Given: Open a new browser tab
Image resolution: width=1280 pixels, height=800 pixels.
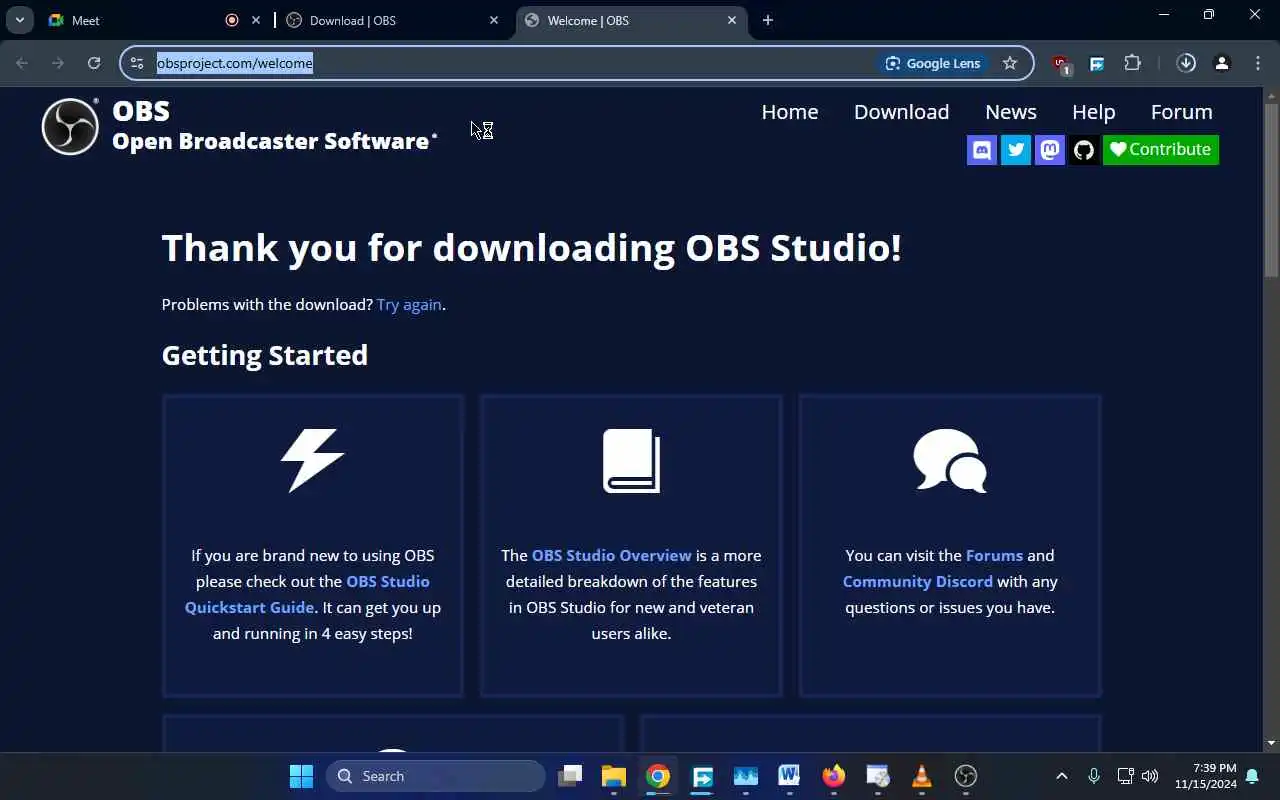Looking at the screenshot, I should point(768,20).
